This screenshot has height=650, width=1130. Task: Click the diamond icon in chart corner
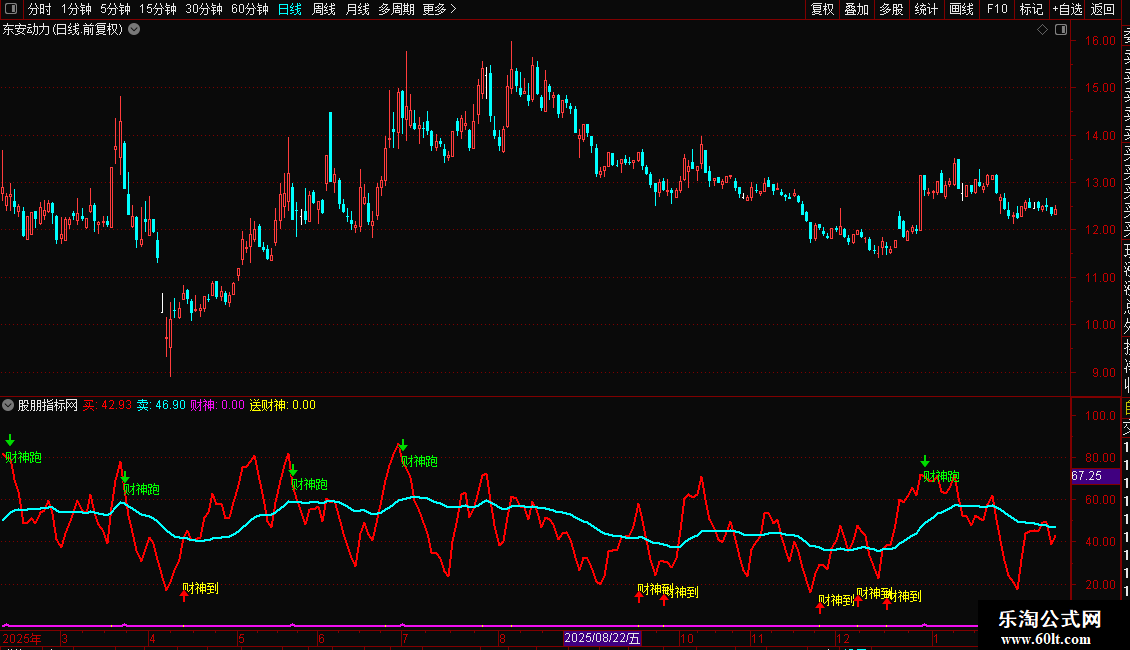tap(1042, 30)
